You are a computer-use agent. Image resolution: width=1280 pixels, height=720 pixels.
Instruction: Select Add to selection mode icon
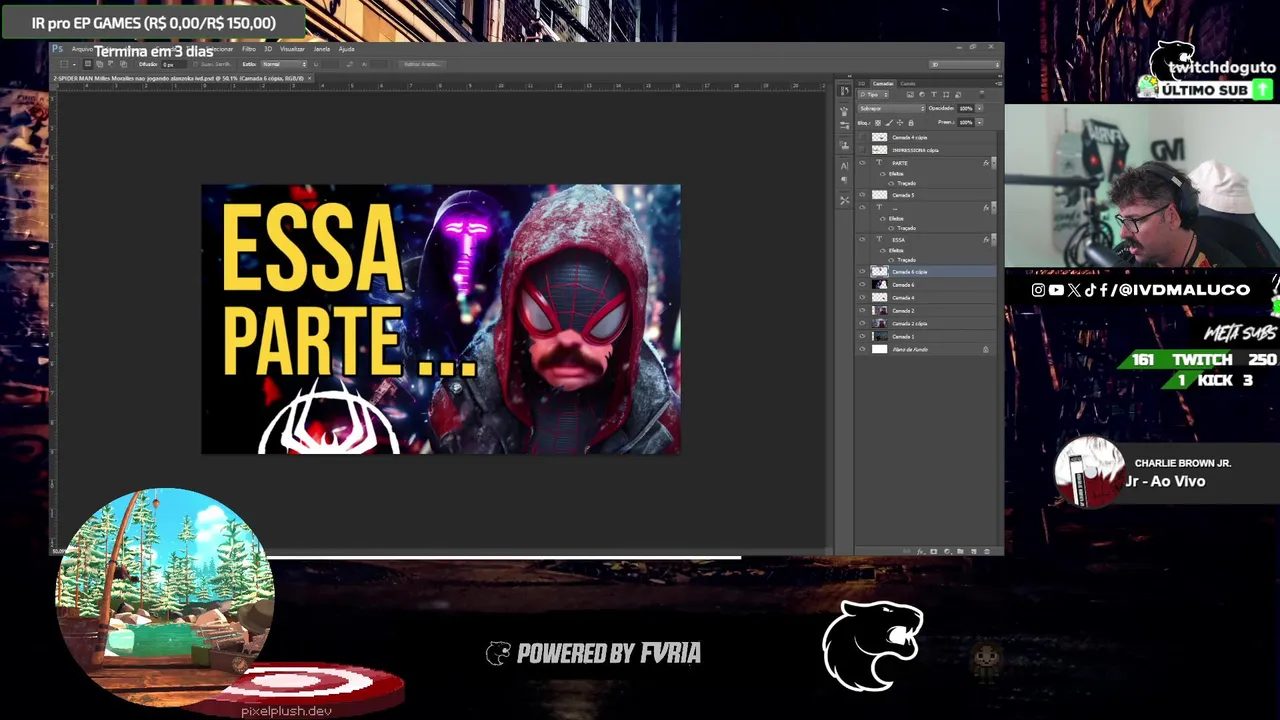(x=99, y=64)
